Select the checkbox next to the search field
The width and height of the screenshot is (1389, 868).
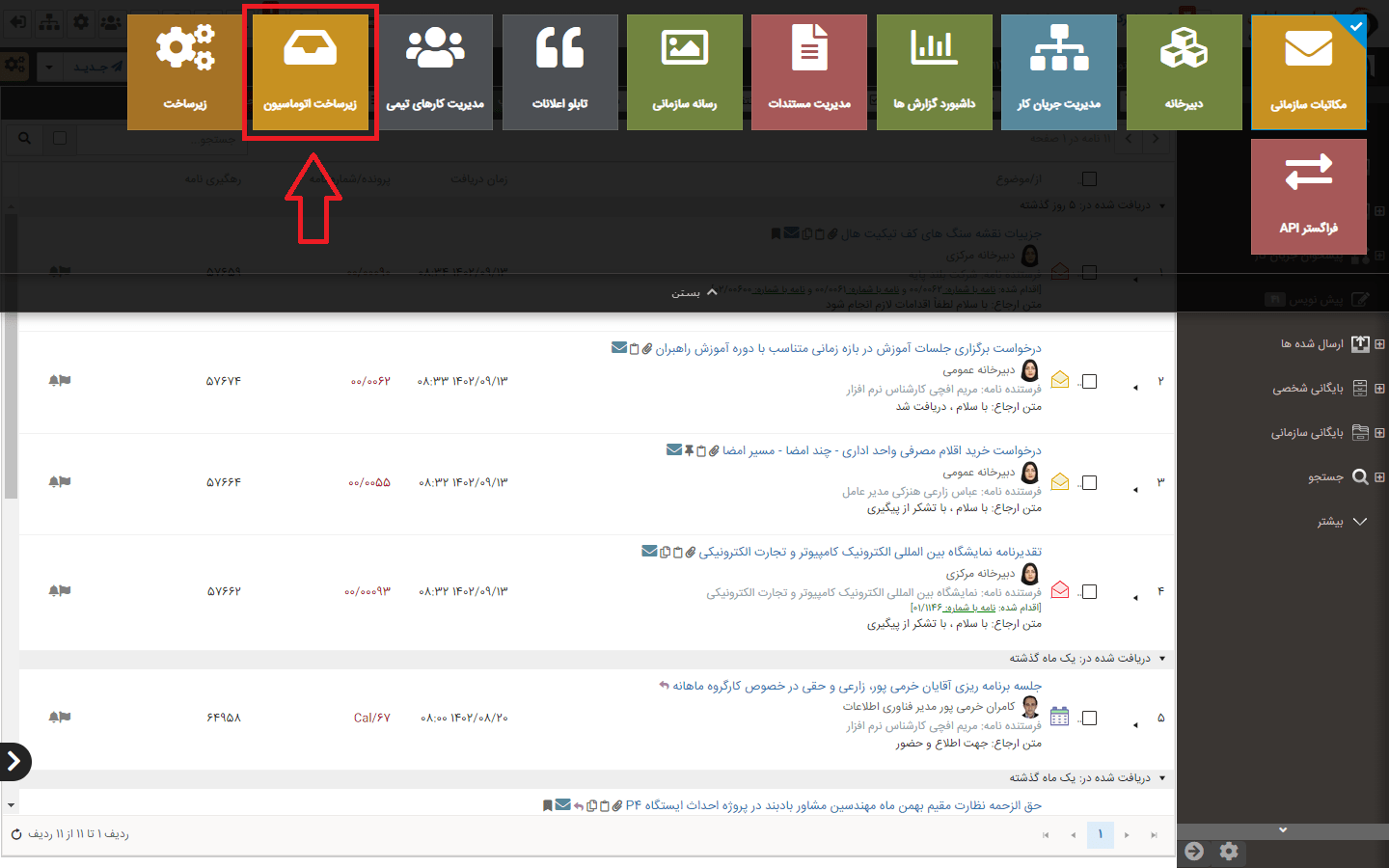coord(60,138)
